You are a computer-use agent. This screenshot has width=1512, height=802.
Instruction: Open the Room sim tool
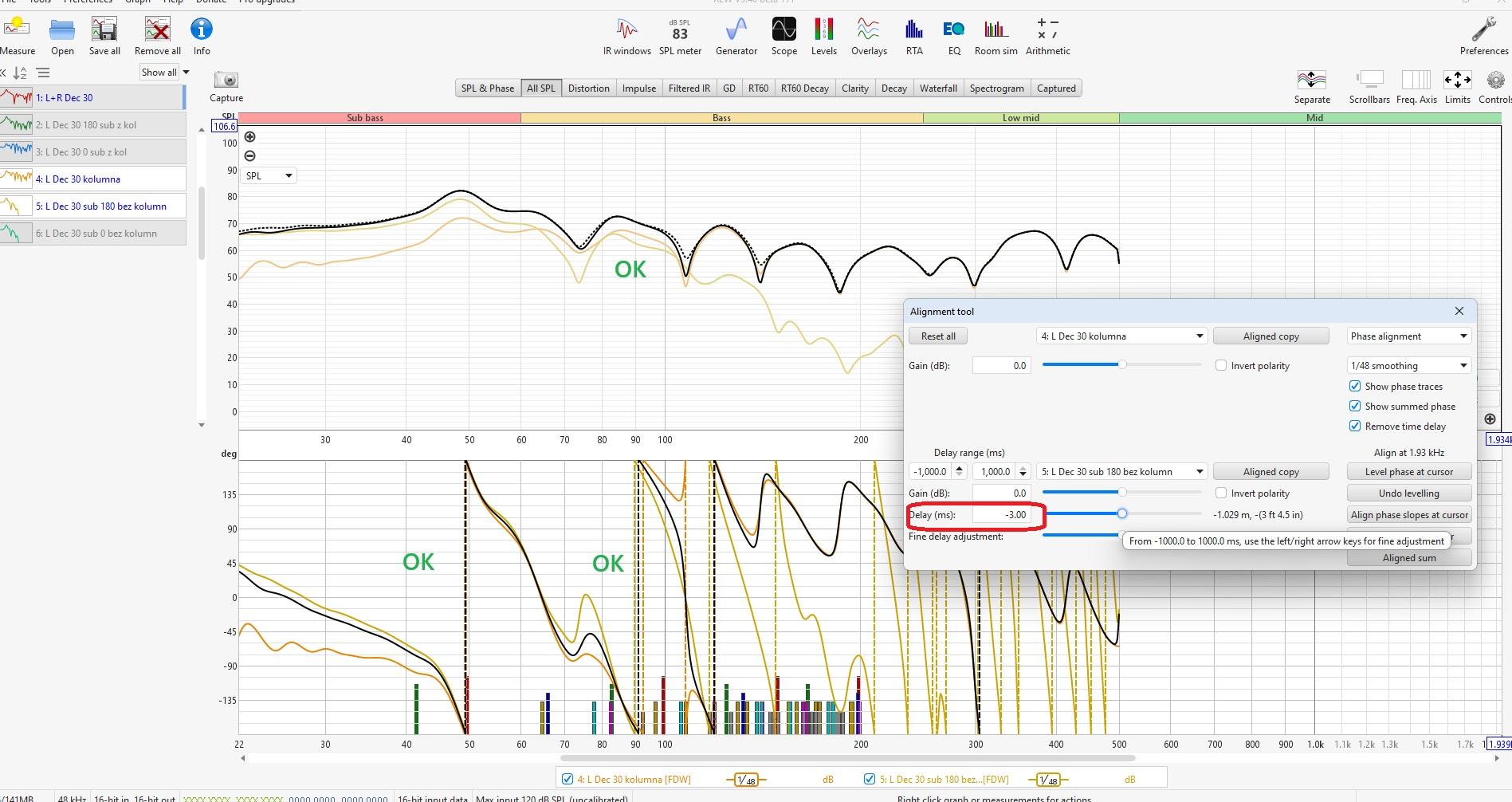click(996, 37)
